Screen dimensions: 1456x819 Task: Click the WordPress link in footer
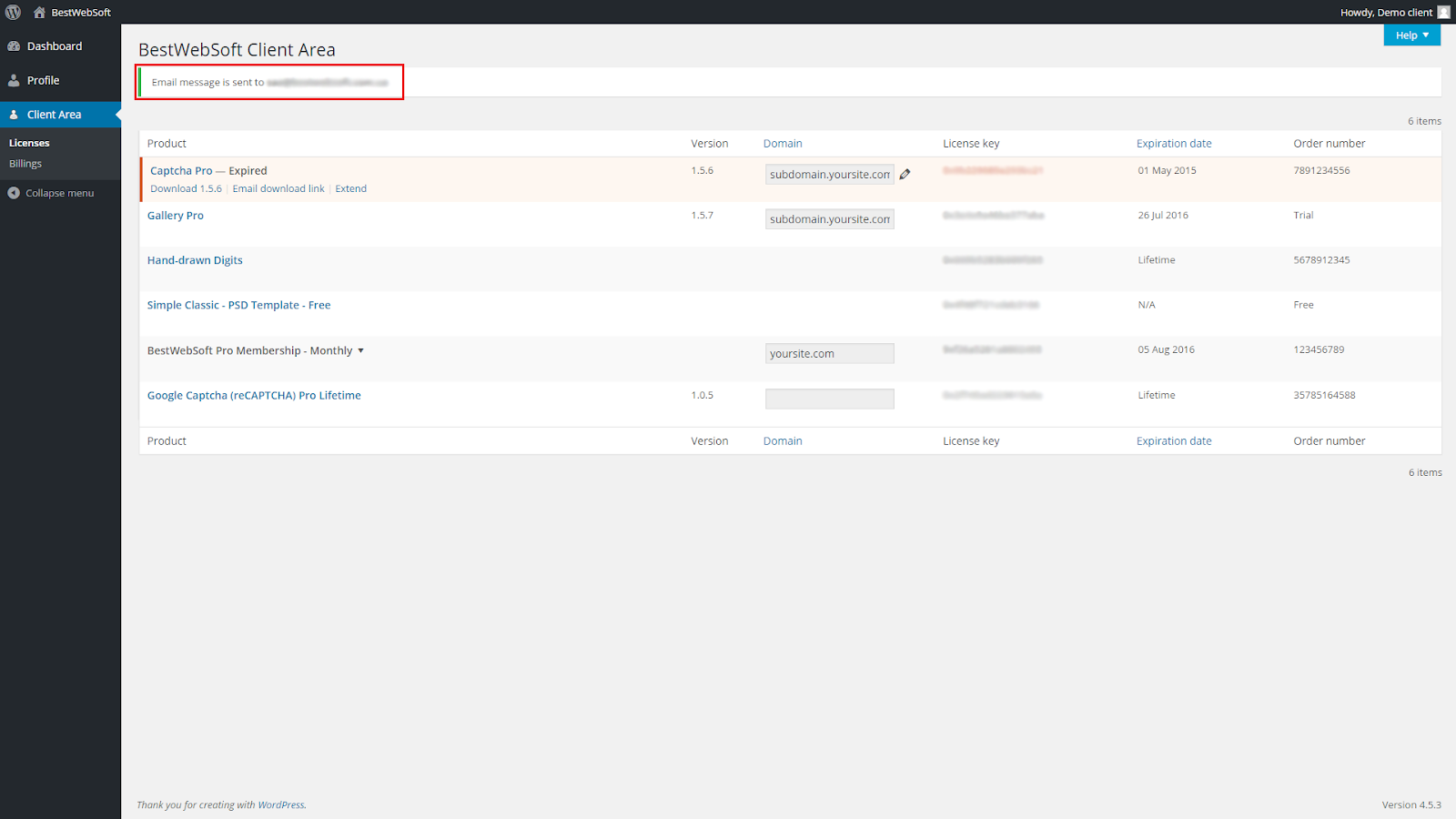[280, 804]
